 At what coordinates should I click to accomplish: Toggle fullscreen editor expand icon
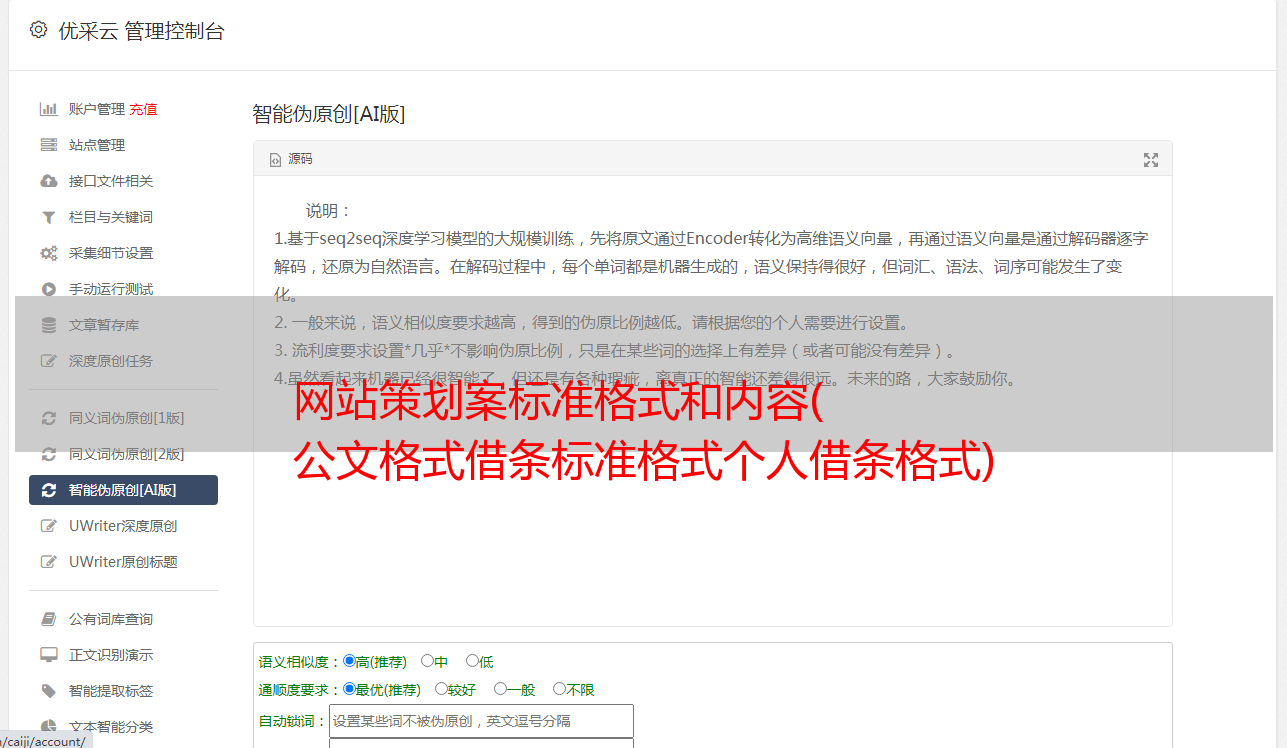pos(1151,160)
